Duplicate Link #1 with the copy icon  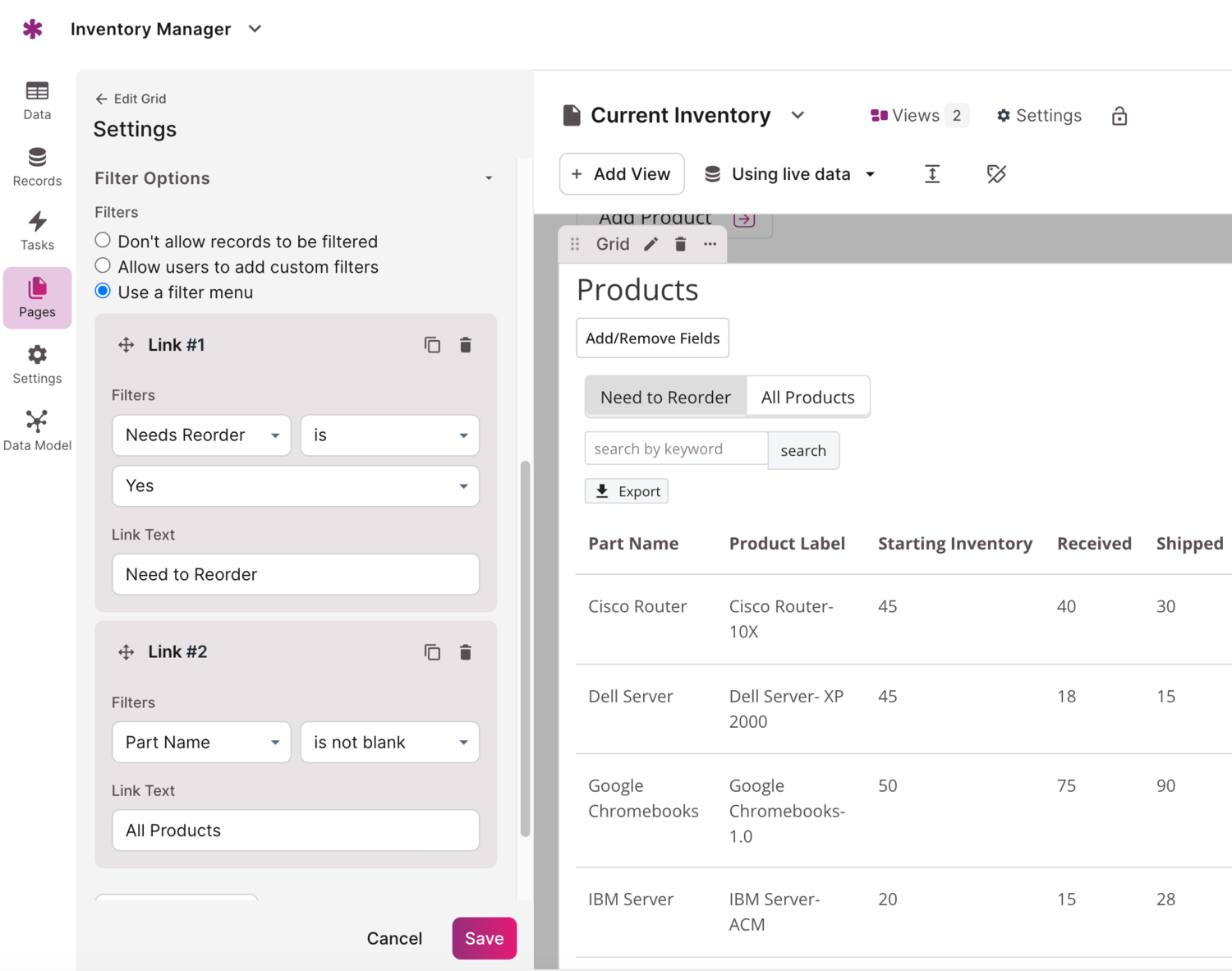coord(432,345)
